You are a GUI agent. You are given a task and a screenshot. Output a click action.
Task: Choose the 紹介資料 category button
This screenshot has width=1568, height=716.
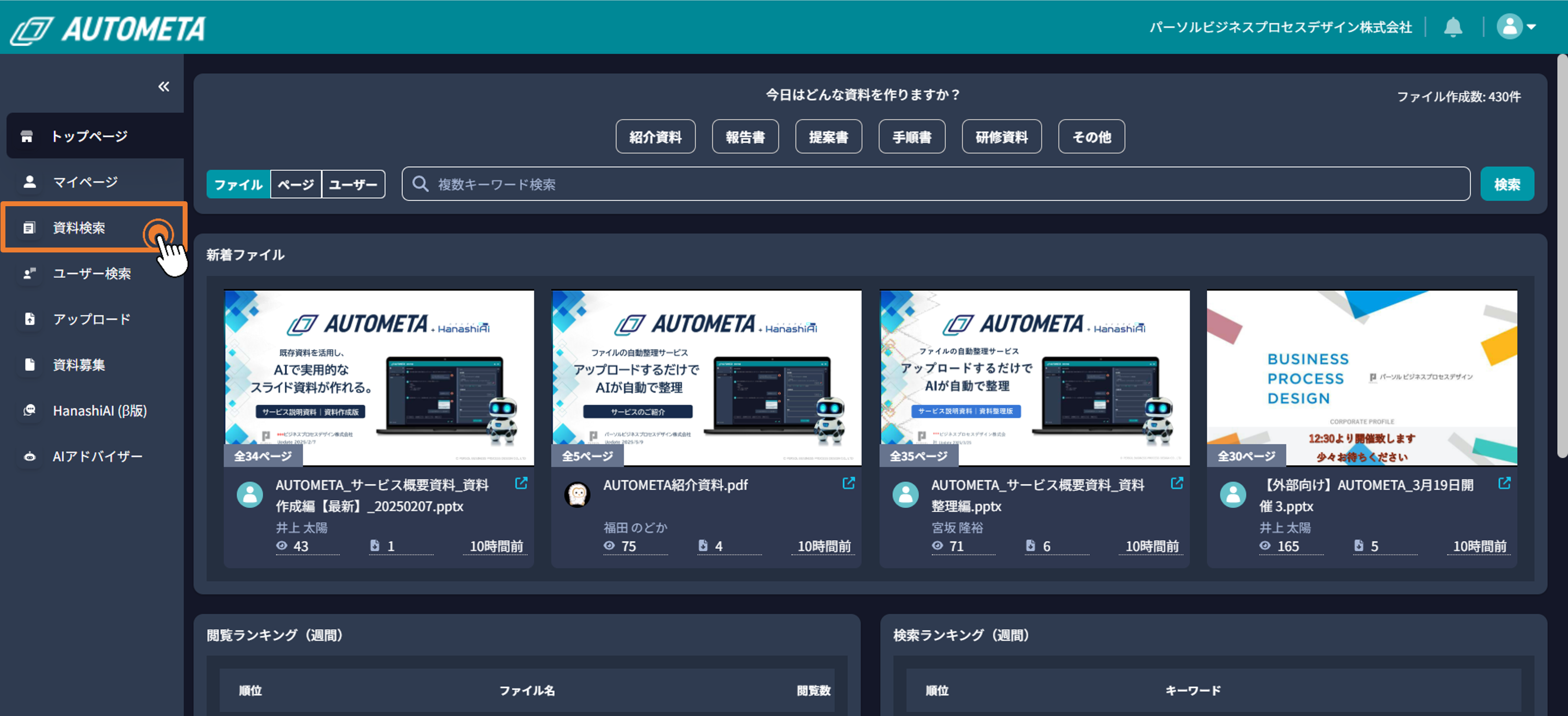point(655,137)
